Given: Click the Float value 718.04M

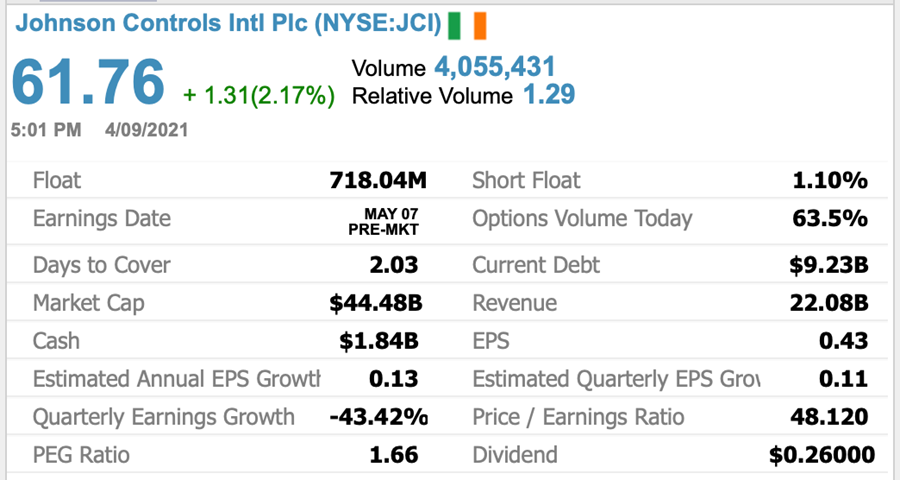Looking at the screenshot, I should pos(378,180).
